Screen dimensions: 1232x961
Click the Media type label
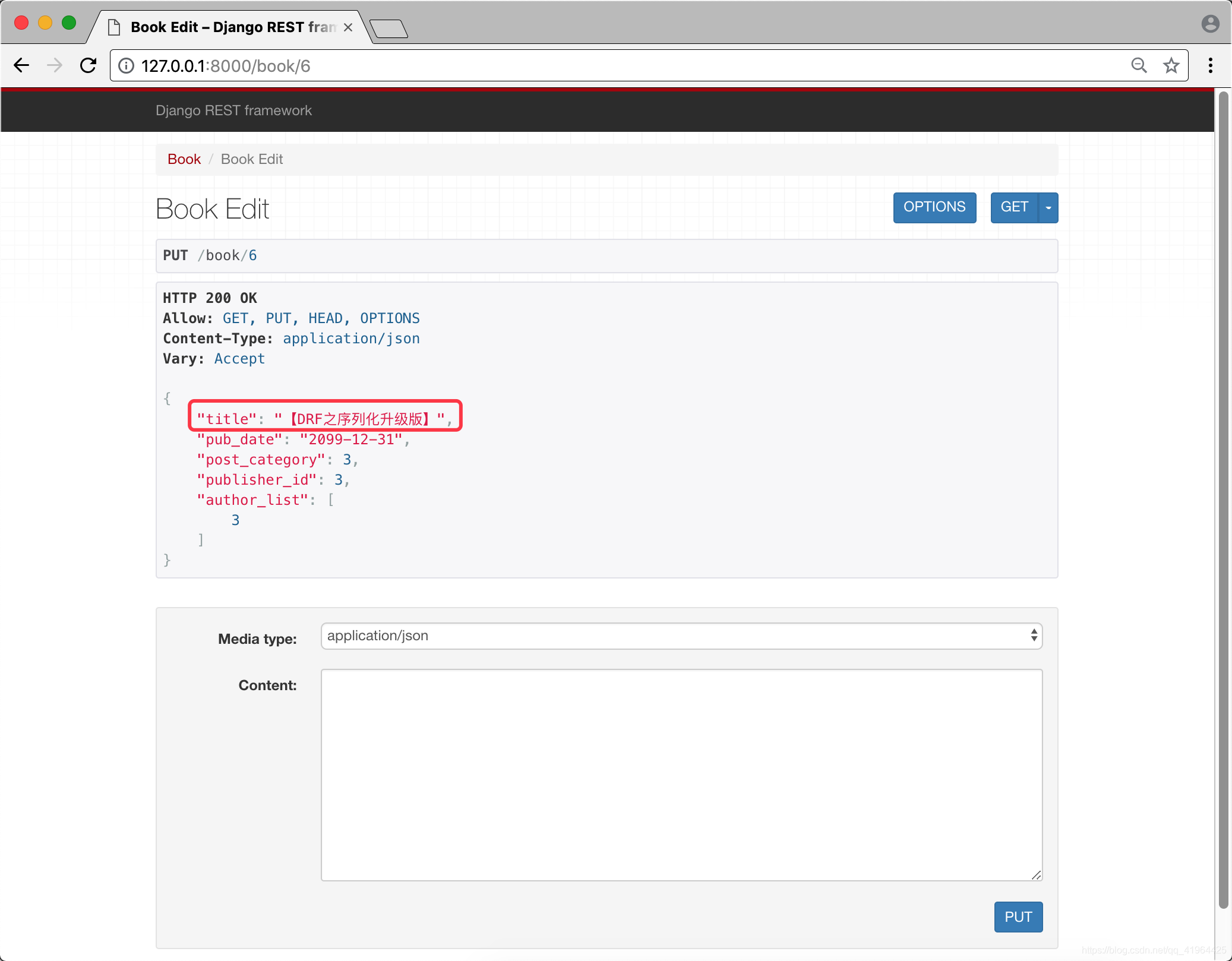257,639
